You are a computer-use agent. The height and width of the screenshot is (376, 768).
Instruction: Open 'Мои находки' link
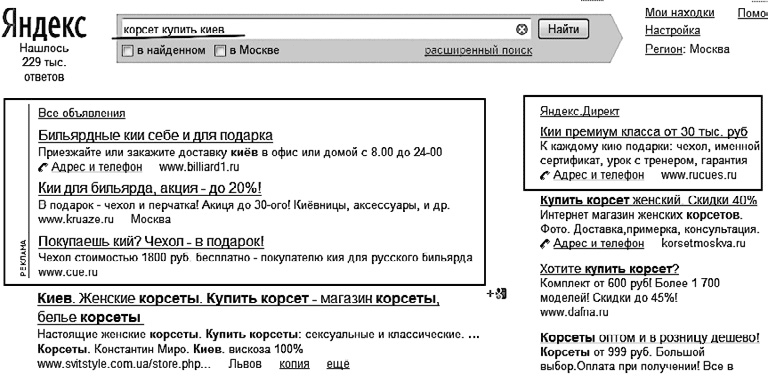coord(680,13)
